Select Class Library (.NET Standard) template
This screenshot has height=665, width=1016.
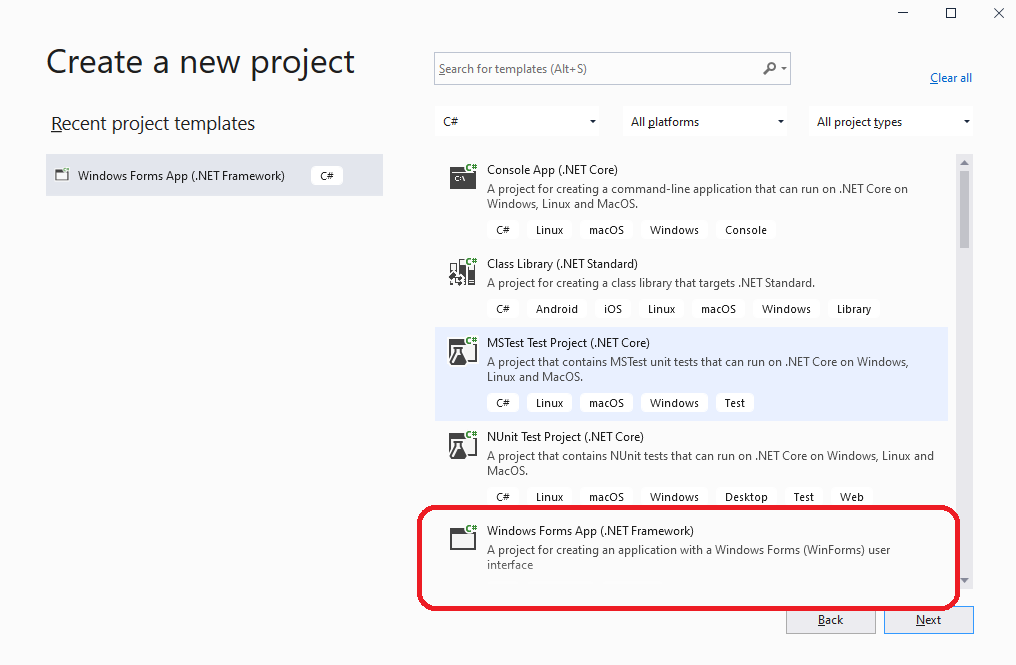coord(691,287)
